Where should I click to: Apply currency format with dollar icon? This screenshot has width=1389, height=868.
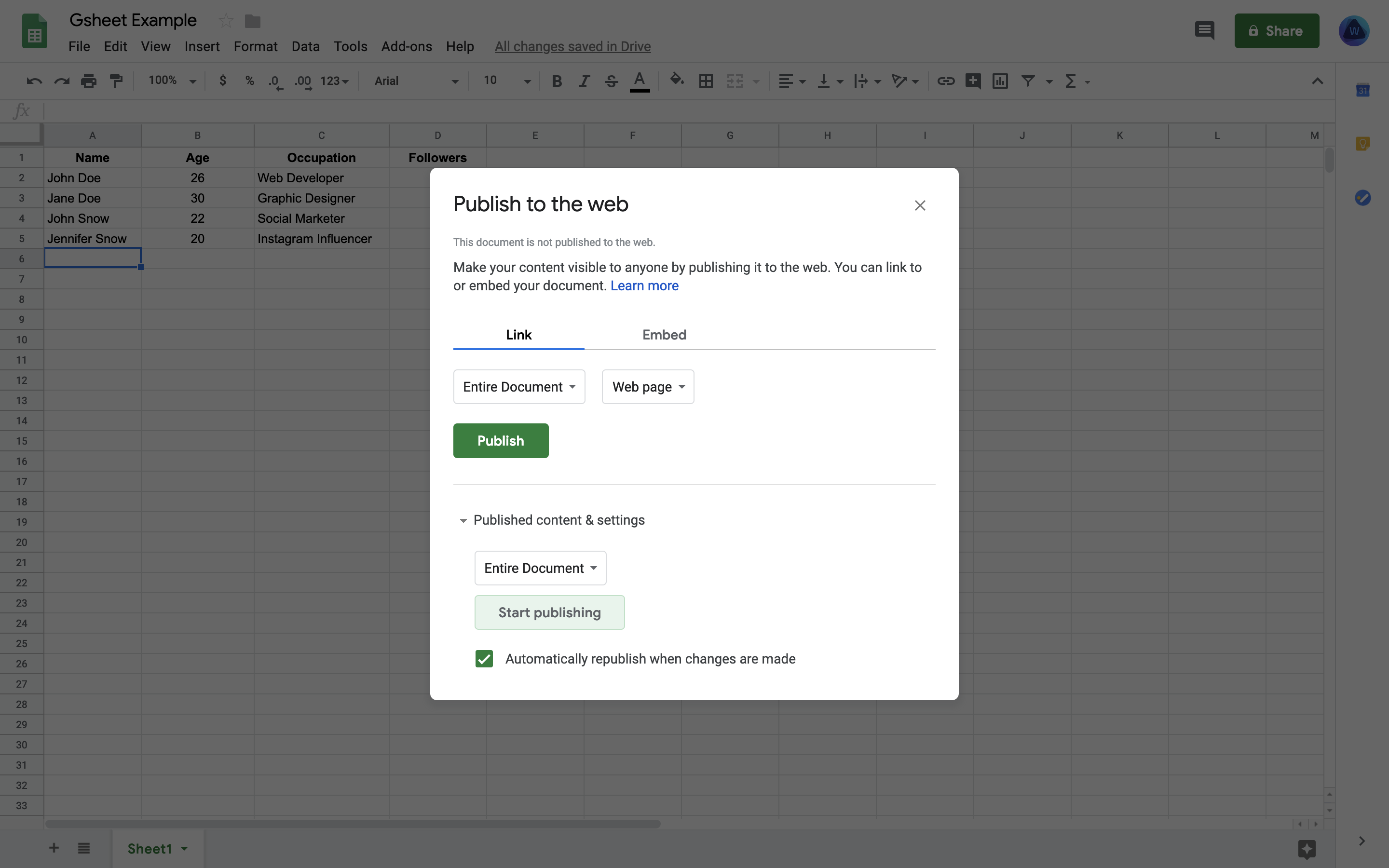tap(223, 81)
